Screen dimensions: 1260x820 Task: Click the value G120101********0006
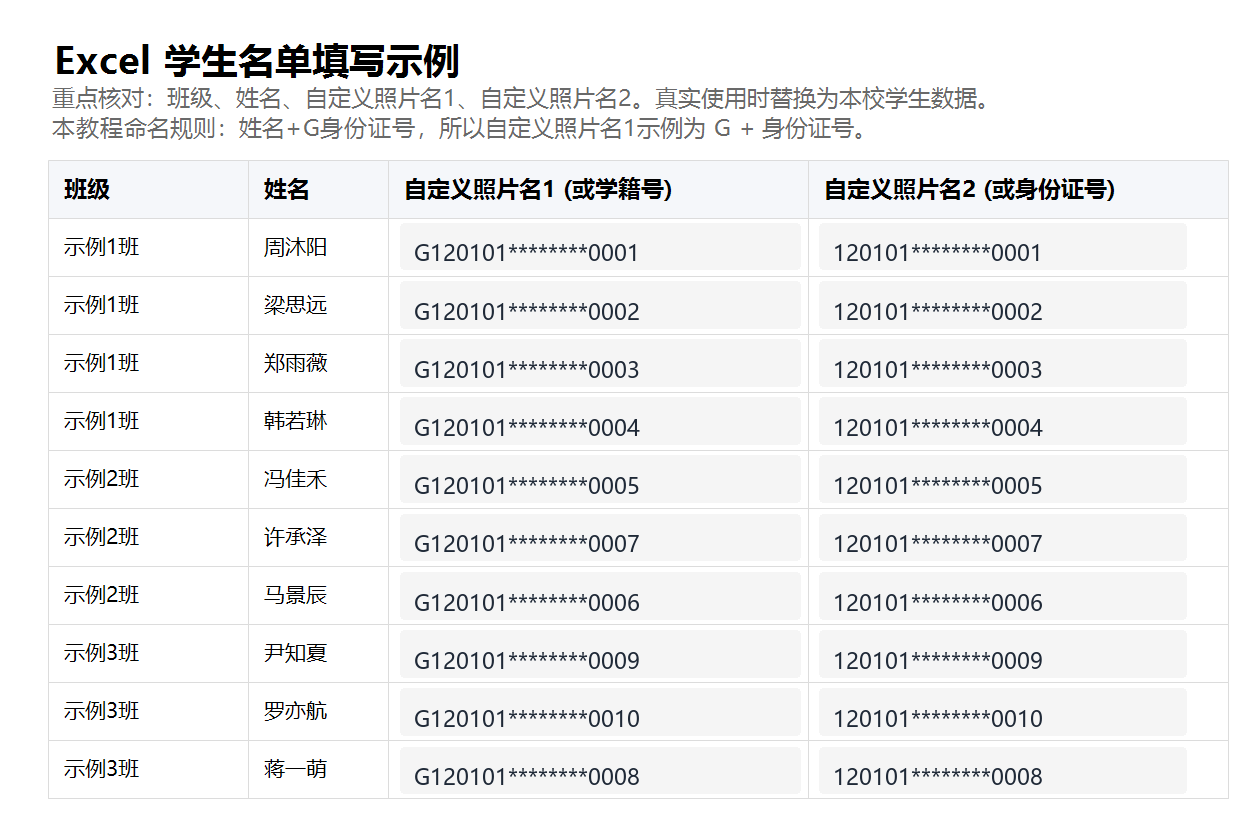[x=600, y=596]
